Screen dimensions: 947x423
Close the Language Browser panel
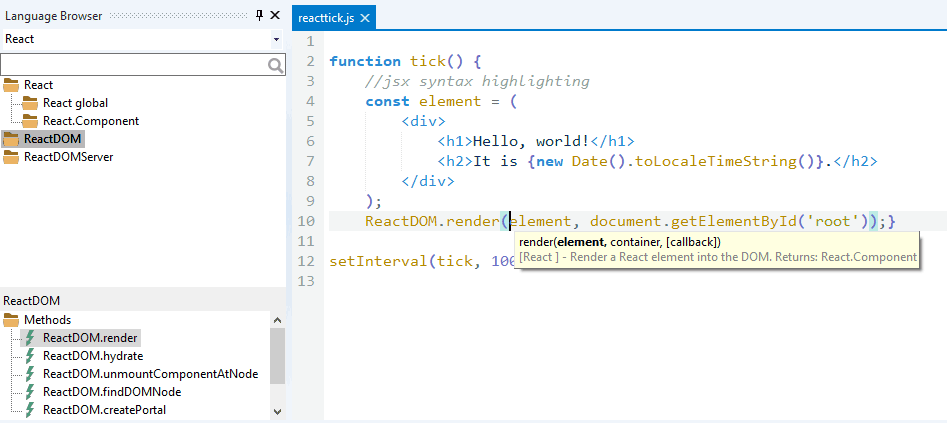click(x=275, y=15)
